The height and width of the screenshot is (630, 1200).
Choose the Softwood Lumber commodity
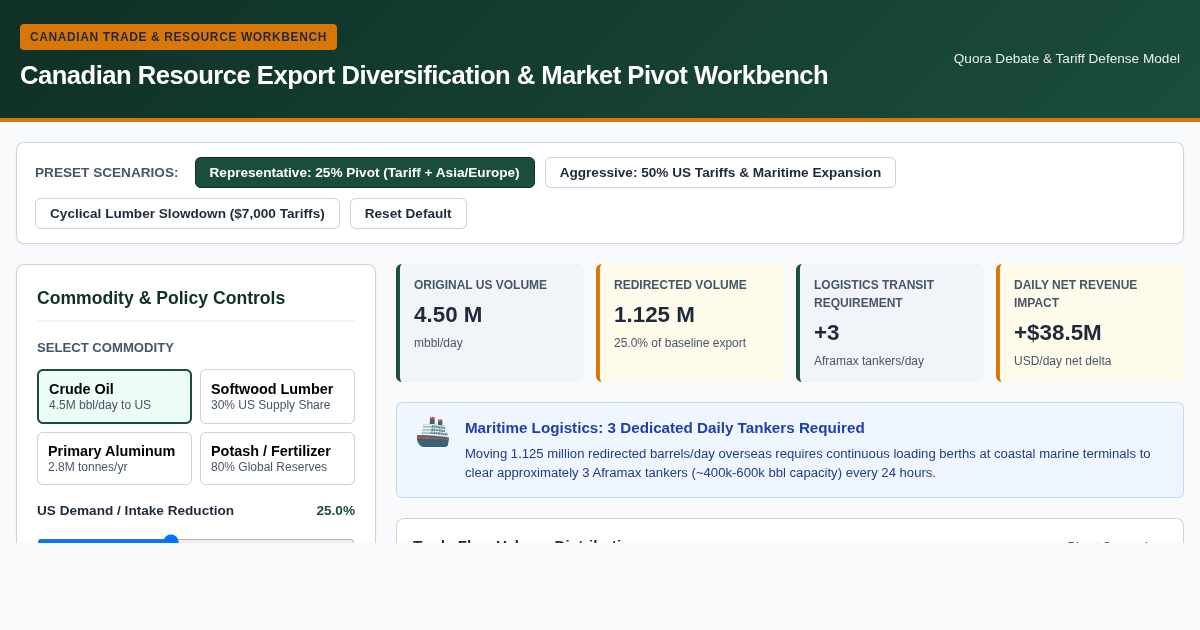click(277, 396)
